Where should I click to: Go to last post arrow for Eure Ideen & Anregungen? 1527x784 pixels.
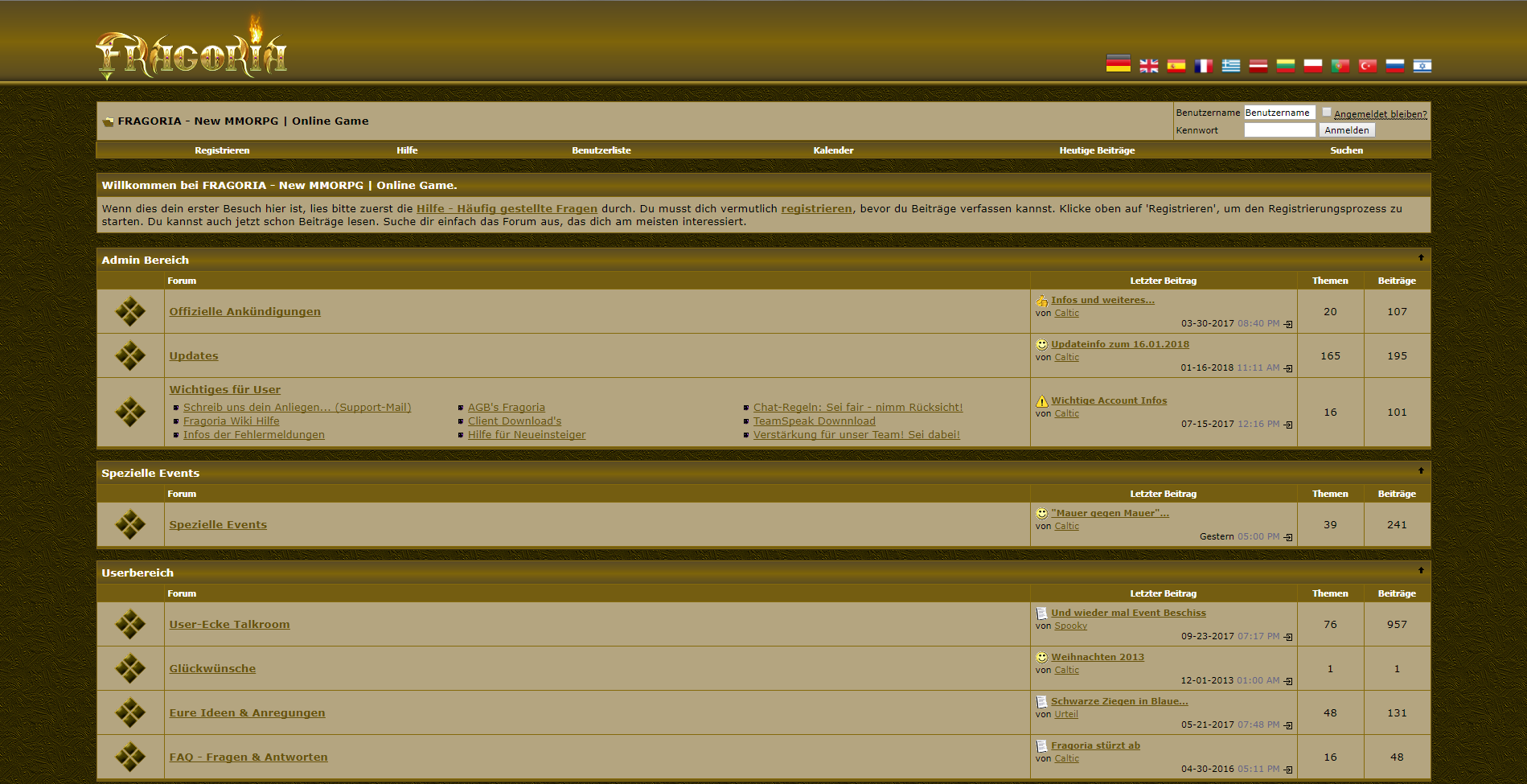(1288, 725)
